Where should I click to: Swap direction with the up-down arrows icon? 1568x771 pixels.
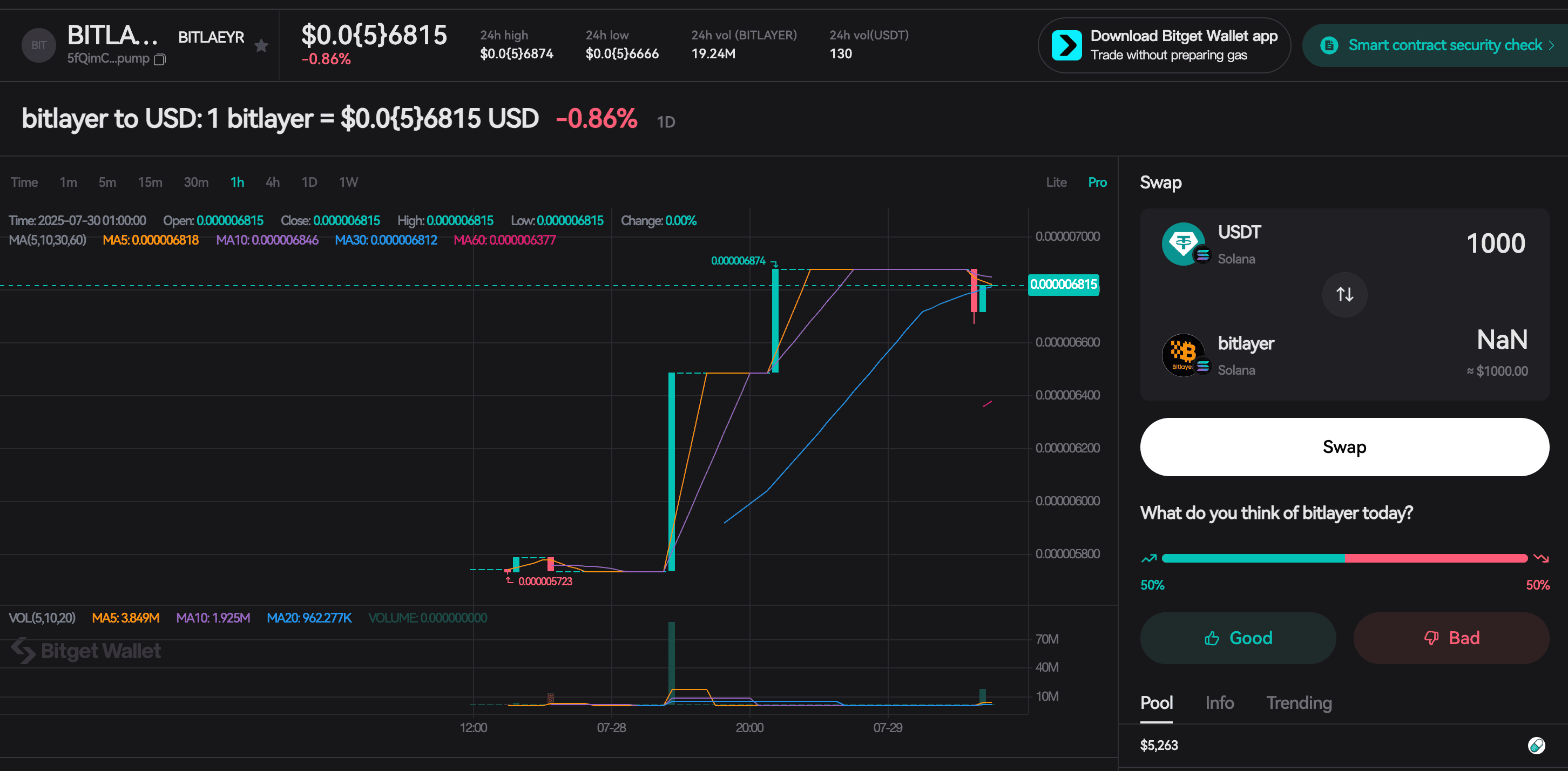(1344, 295)
